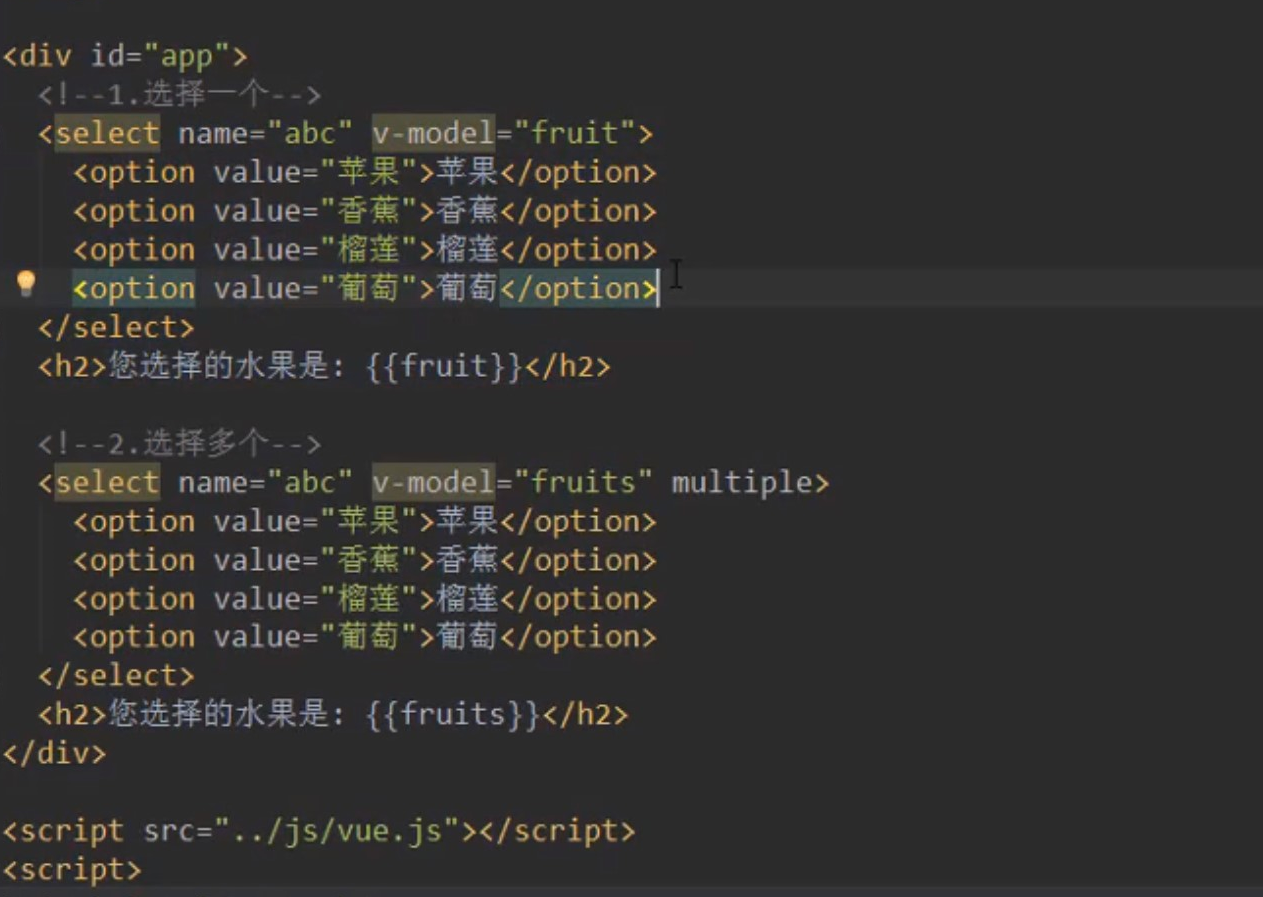Click the 香蕉 option line in the multiple select
This screenshot has height=897, width=1263.
click(365, 561)
